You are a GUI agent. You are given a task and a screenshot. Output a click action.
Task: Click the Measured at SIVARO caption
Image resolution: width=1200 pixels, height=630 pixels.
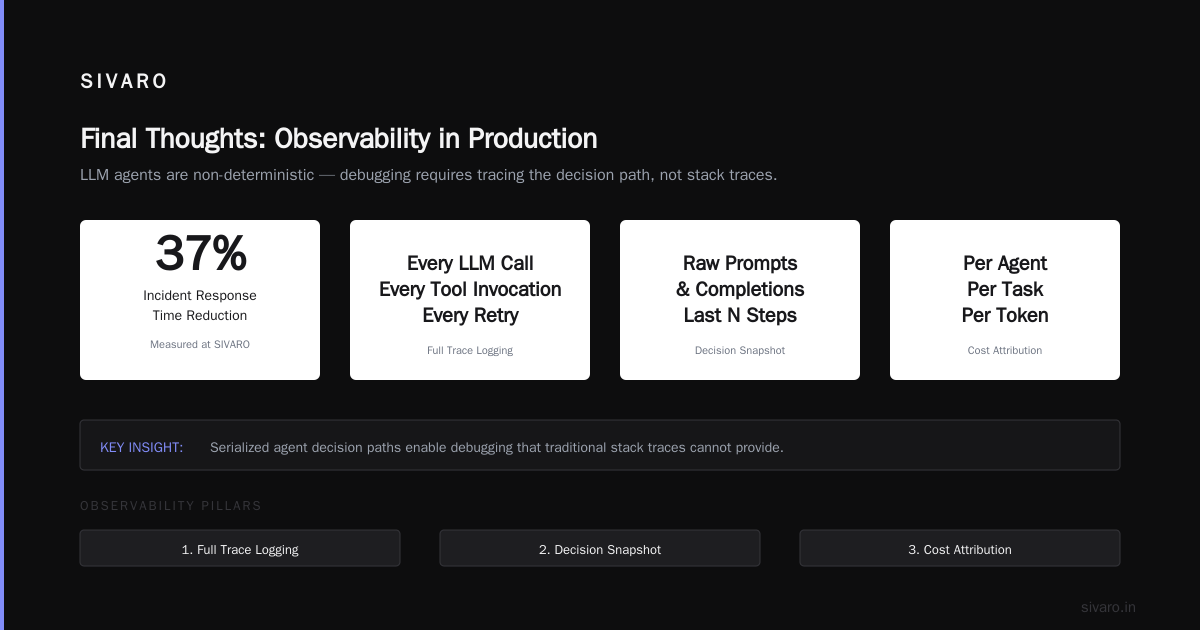click(x=200, y=344)
